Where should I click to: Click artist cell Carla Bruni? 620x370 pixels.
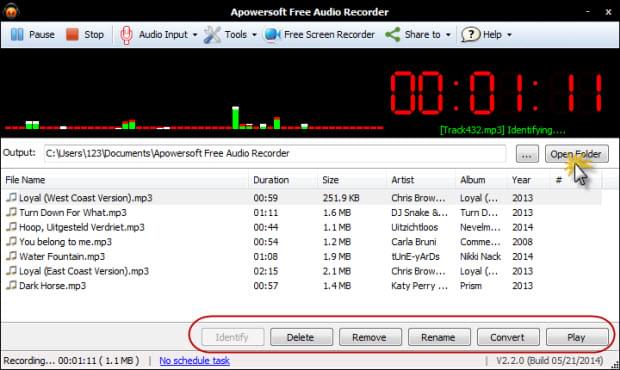414,242
